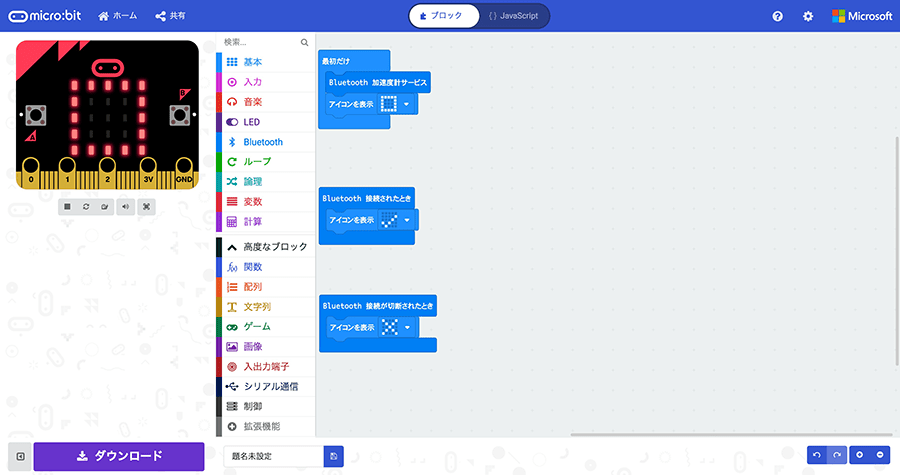
Task: Go to ホーム (Home)
Action: [x=118, y=16]
